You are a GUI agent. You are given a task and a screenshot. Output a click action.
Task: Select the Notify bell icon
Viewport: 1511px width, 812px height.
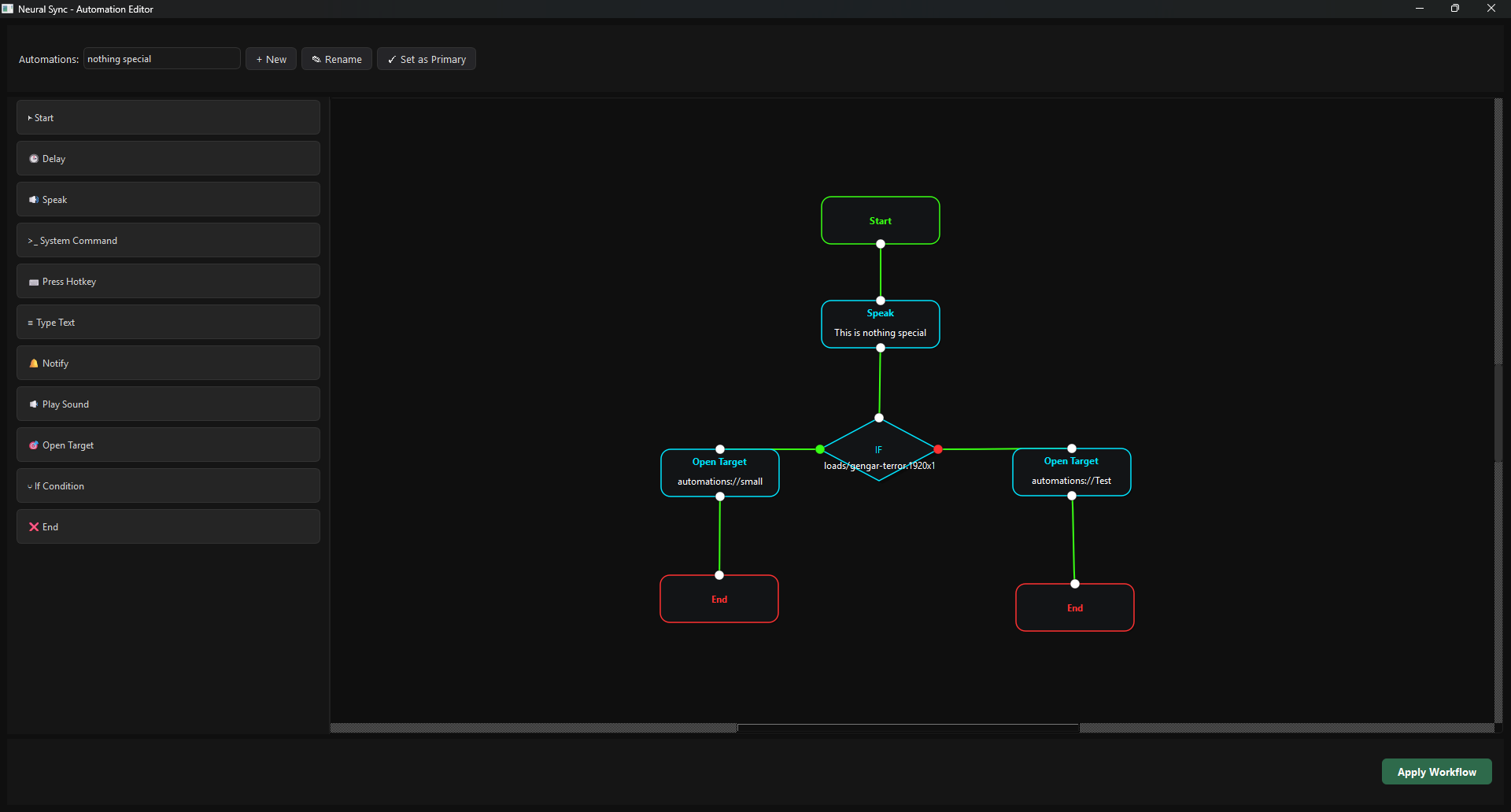pyautogui.click(x=34, y=364)
